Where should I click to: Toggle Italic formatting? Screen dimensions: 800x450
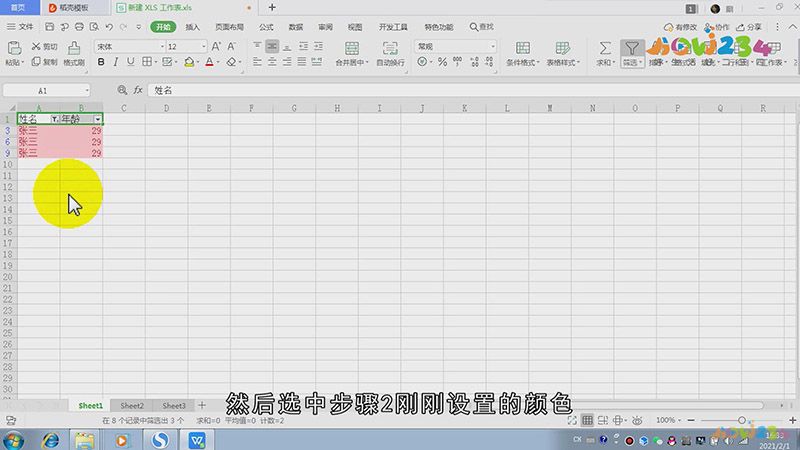[x=116, y=62]
